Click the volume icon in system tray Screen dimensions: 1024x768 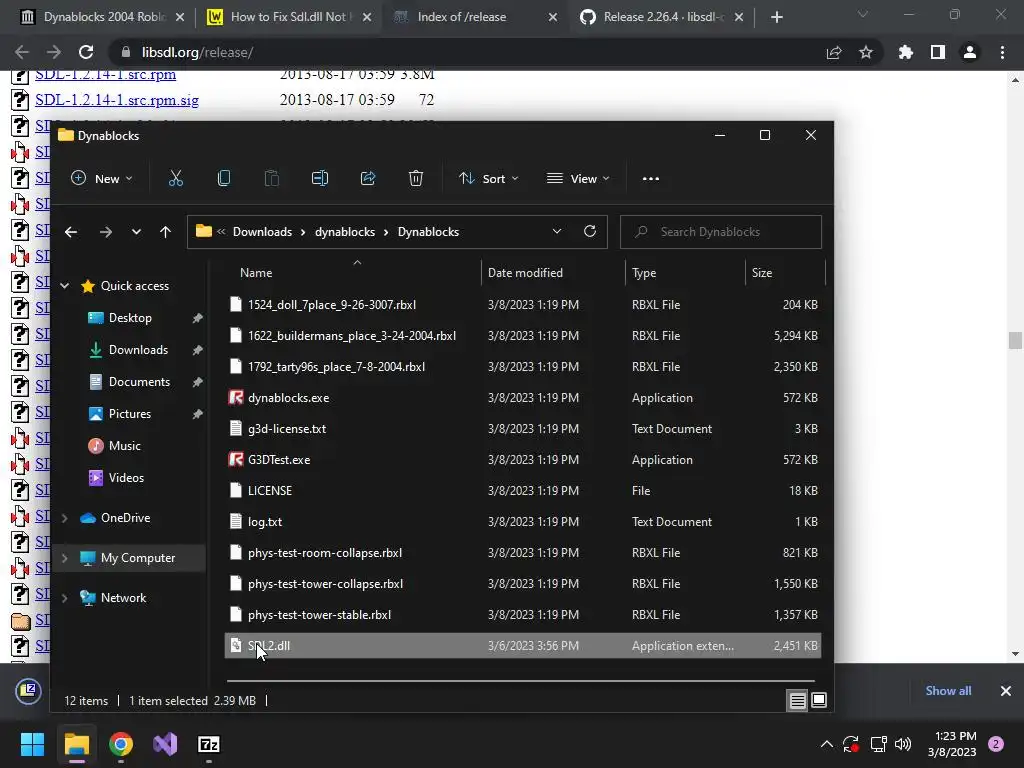[903, 744]
